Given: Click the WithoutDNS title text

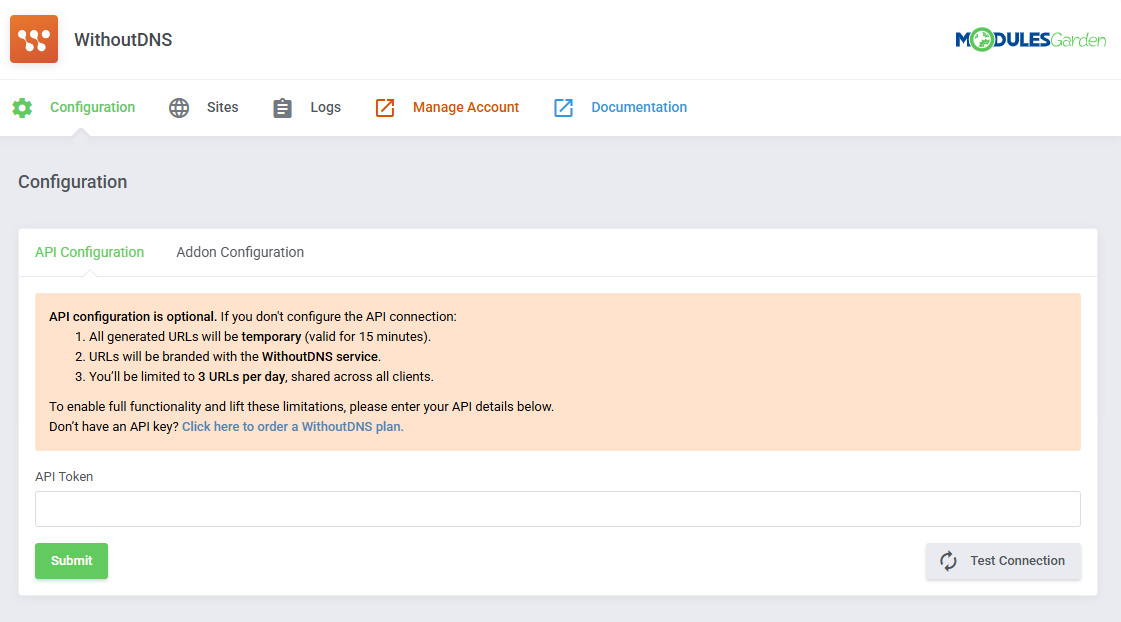Looking at the screenshot, I should [123, 40].
